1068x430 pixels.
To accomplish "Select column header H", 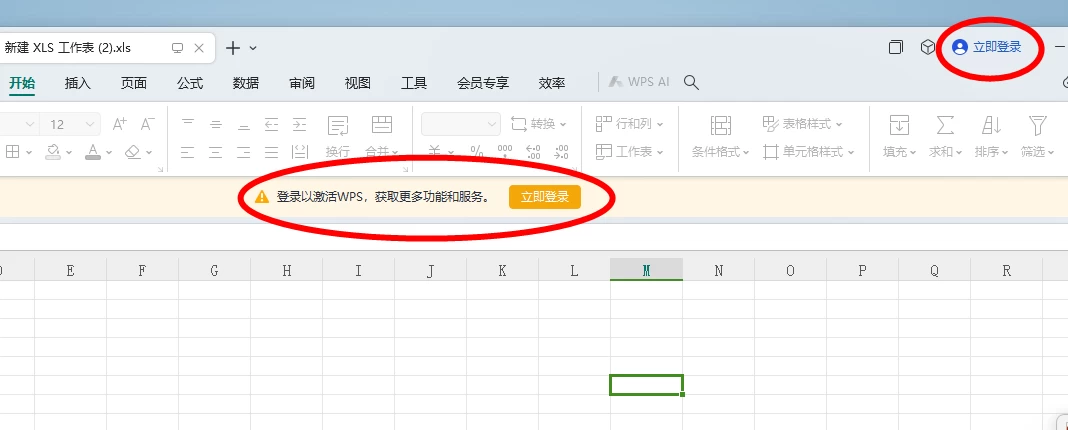I will pos(287,271).
